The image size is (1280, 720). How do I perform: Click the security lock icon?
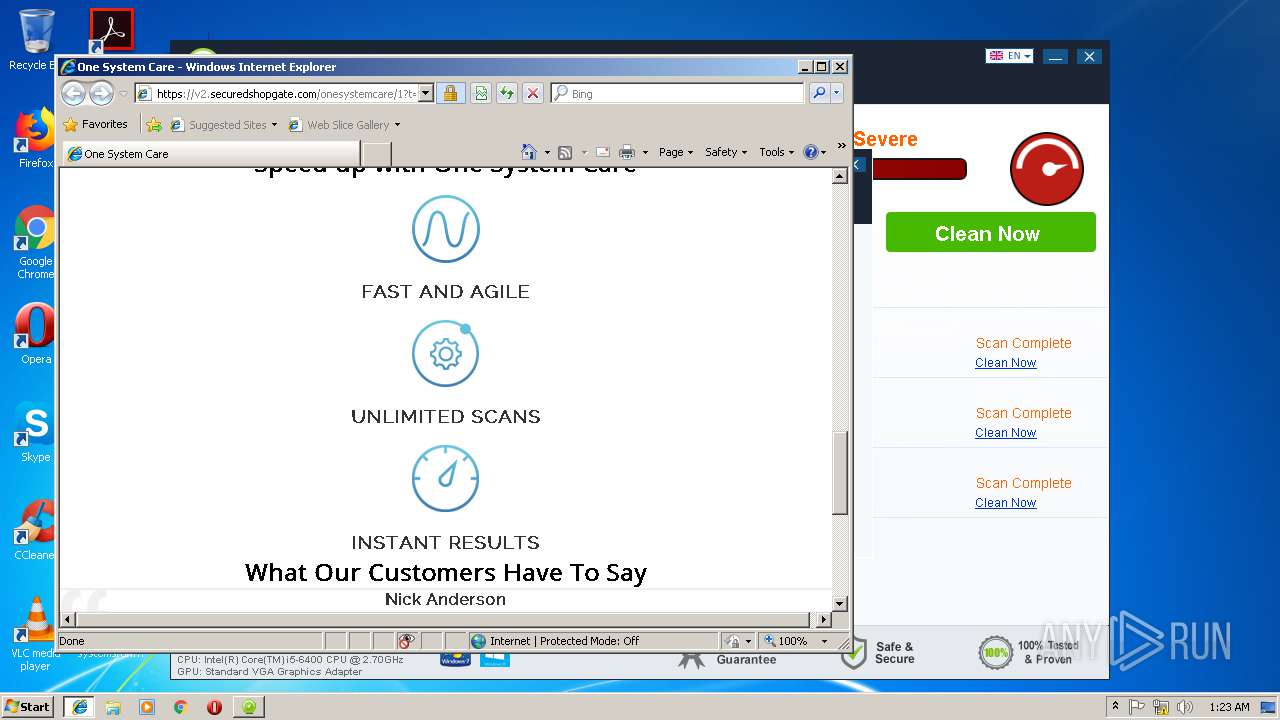click(450, 93)
